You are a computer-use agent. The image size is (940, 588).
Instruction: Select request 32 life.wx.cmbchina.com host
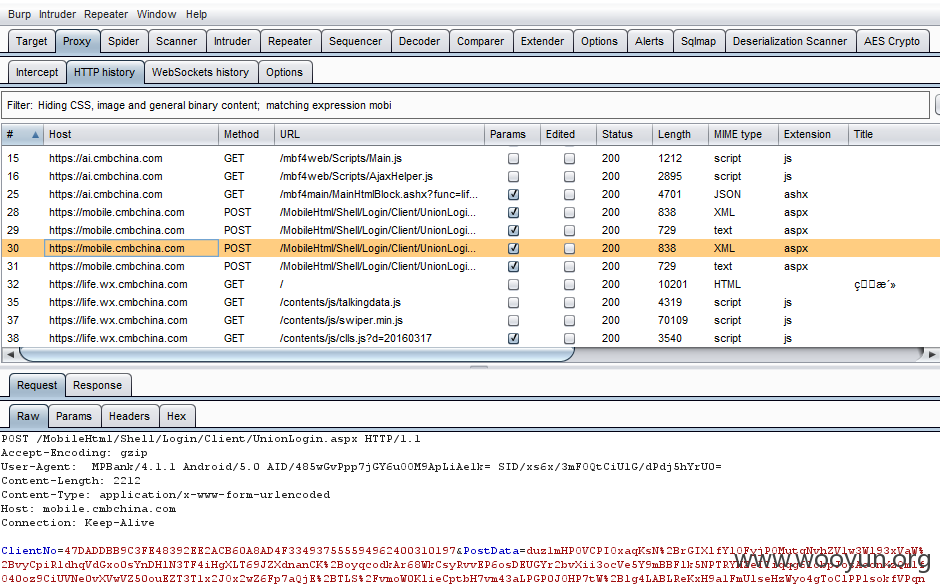coord(118,284)
